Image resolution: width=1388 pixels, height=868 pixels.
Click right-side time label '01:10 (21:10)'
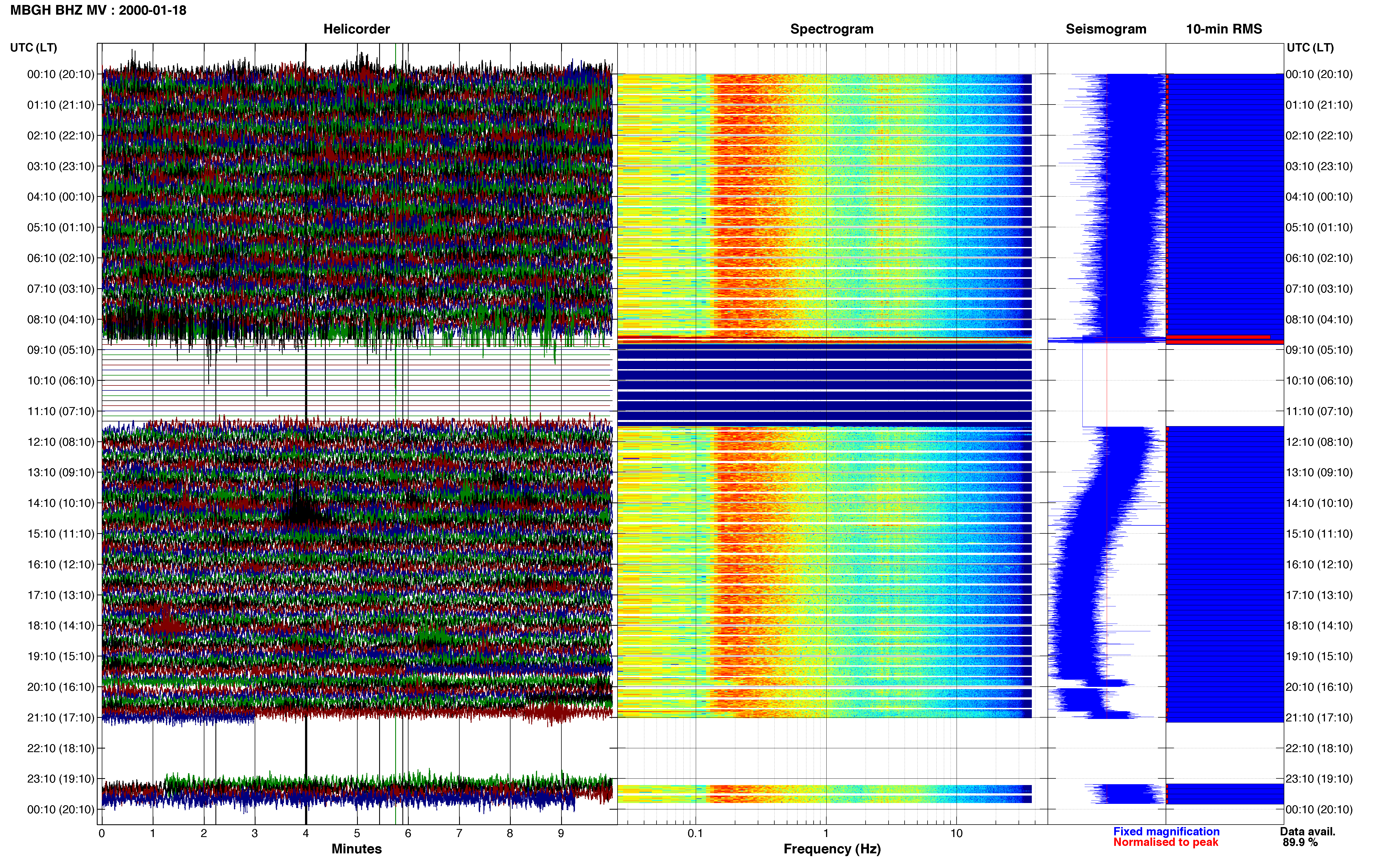[1319, 105]
